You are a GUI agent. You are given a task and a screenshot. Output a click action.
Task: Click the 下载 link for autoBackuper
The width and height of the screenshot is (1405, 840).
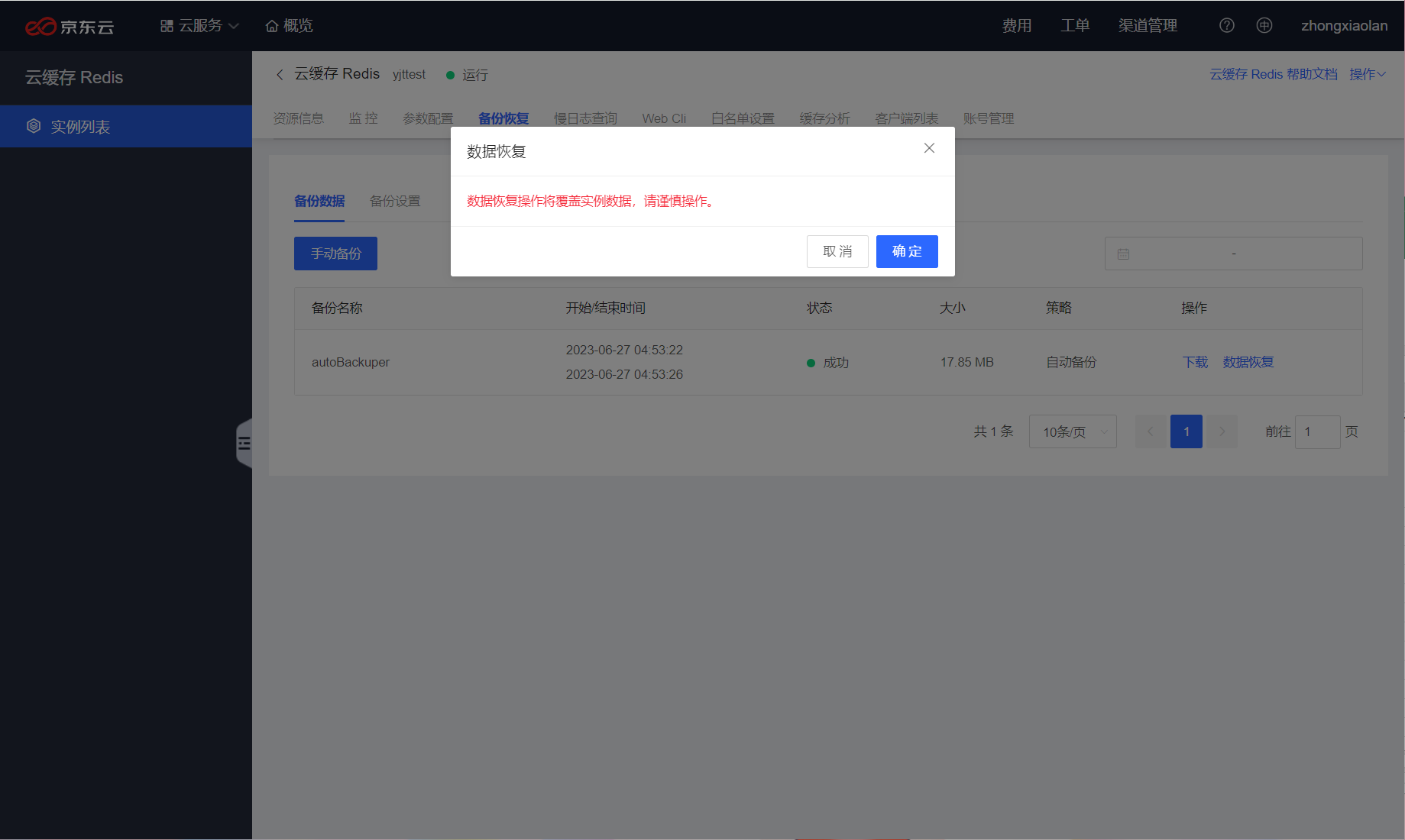(x=1195, y=362)
